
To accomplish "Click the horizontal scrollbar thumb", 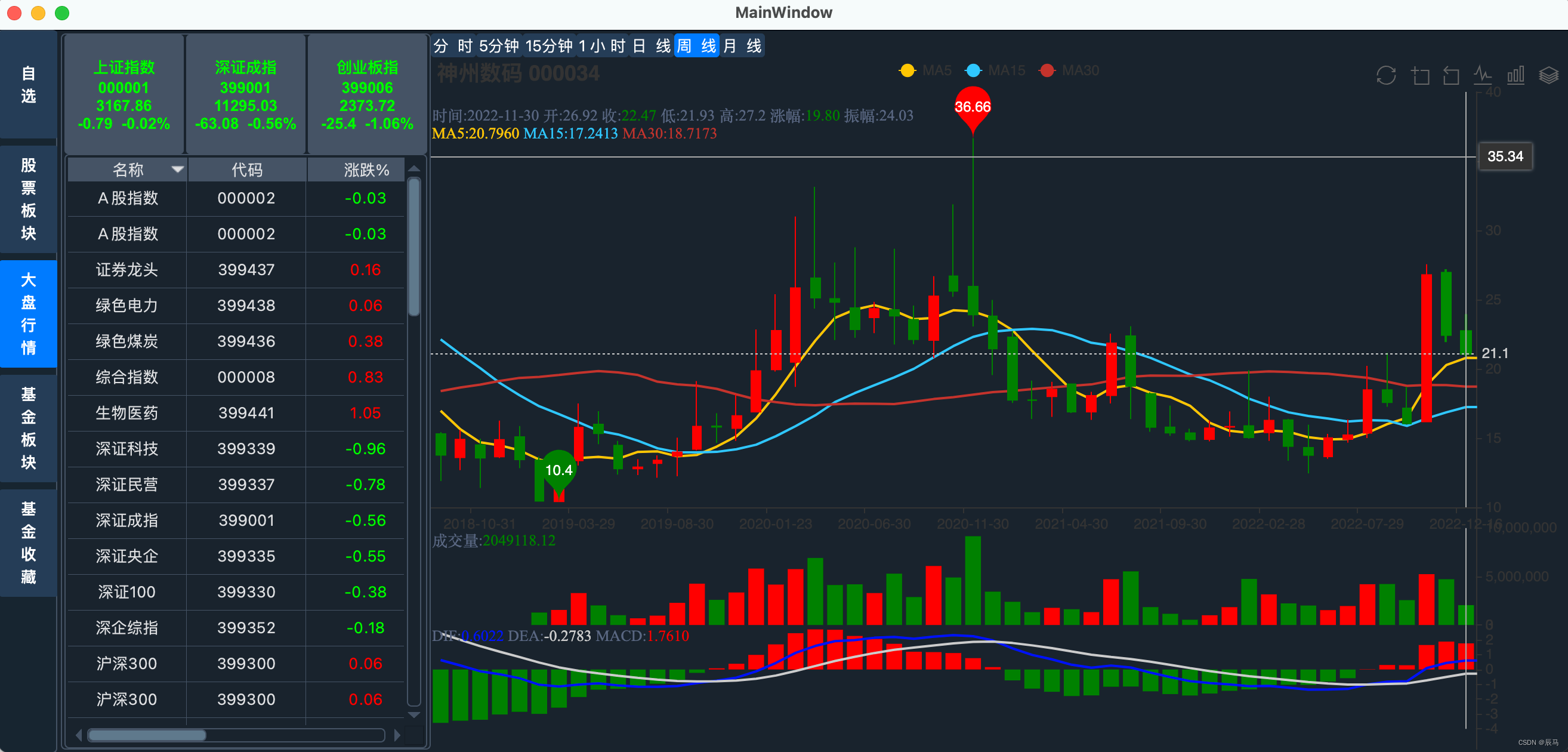I will click(147, 735).
